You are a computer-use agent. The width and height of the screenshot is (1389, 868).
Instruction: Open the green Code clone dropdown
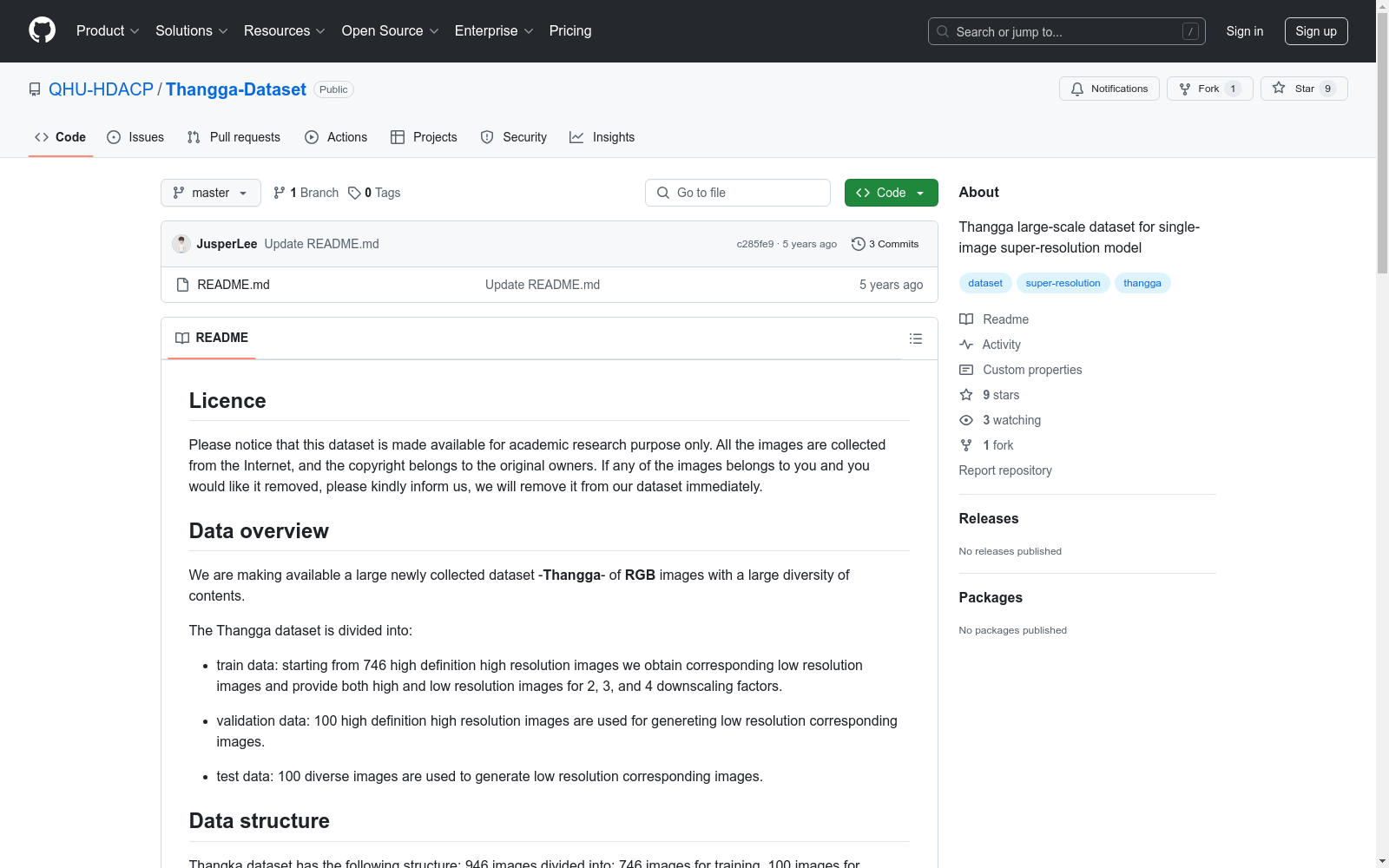[891, 193]
